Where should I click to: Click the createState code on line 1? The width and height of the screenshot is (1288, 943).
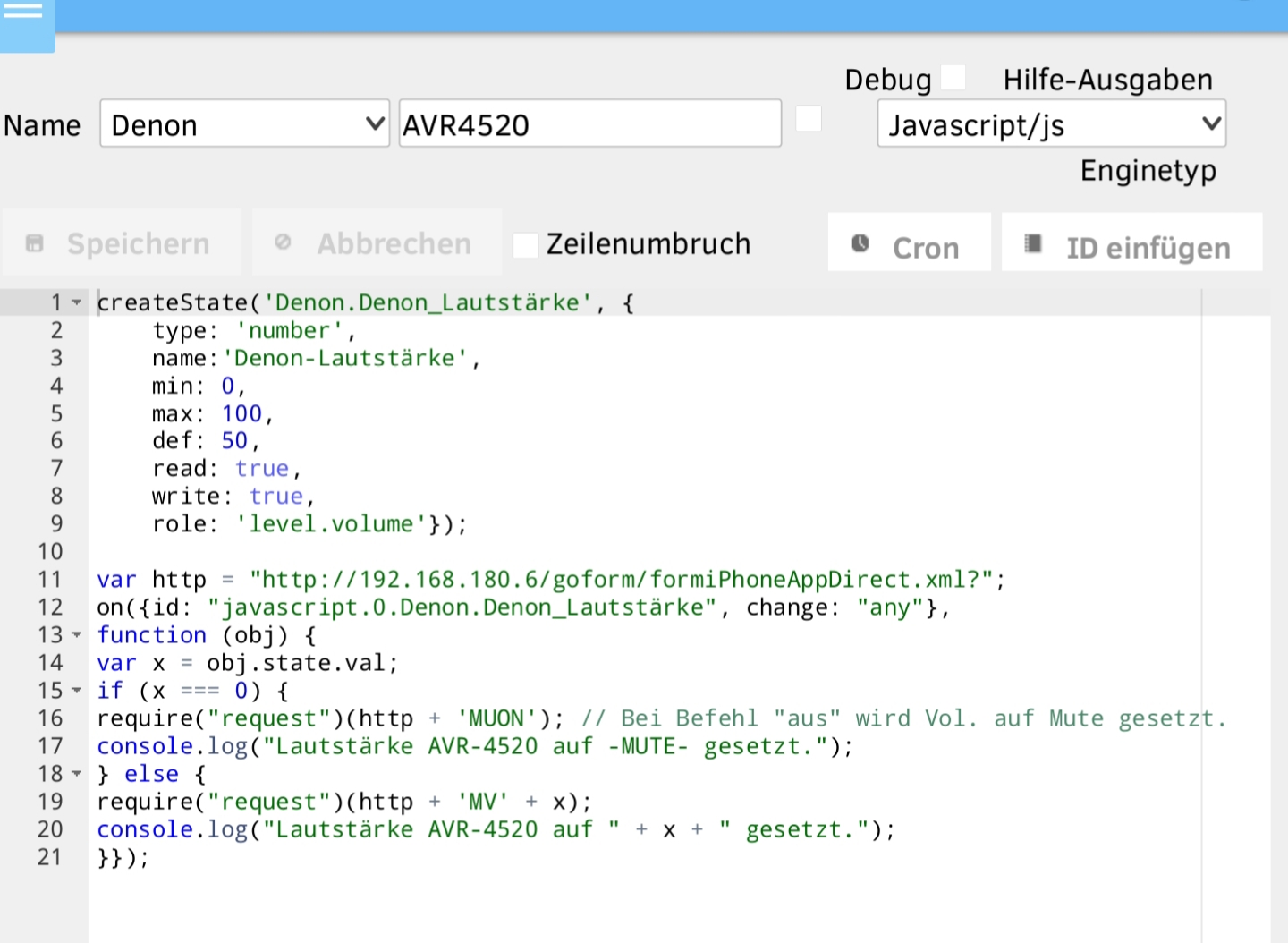coord(365,302)
